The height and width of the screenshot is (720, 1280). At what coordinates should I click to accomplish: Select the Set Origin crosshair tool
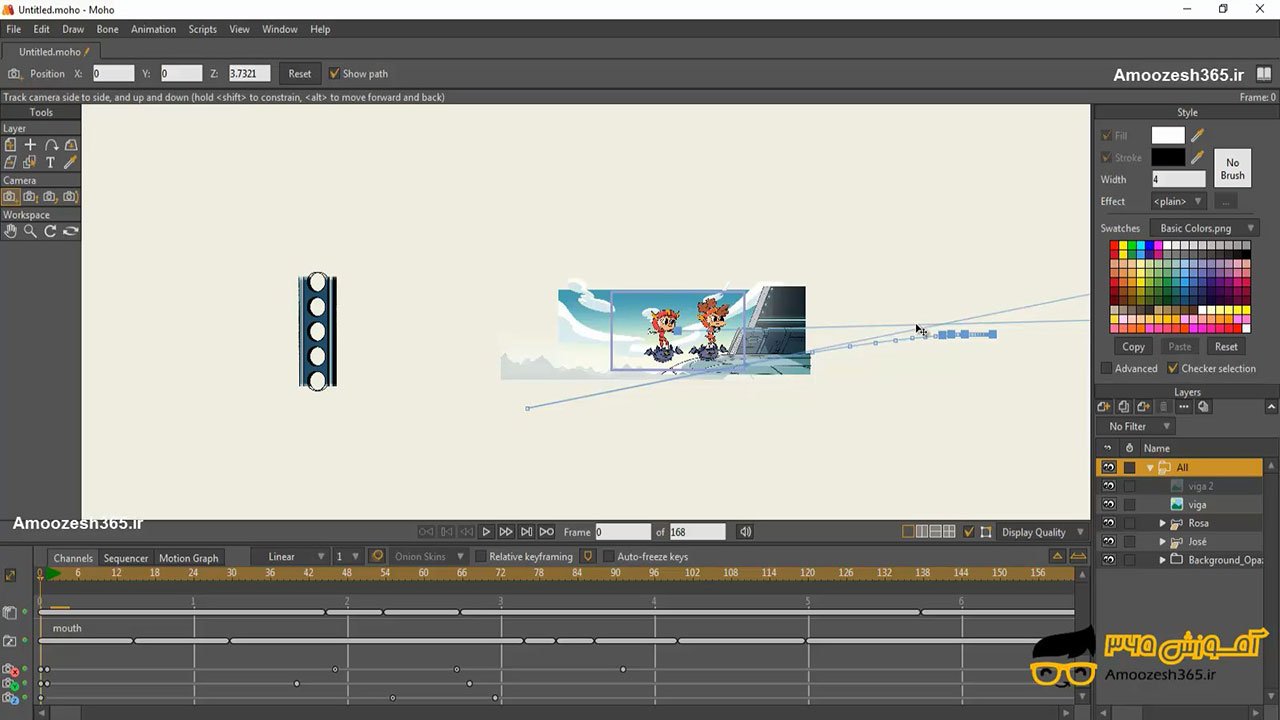pos(30,145)
